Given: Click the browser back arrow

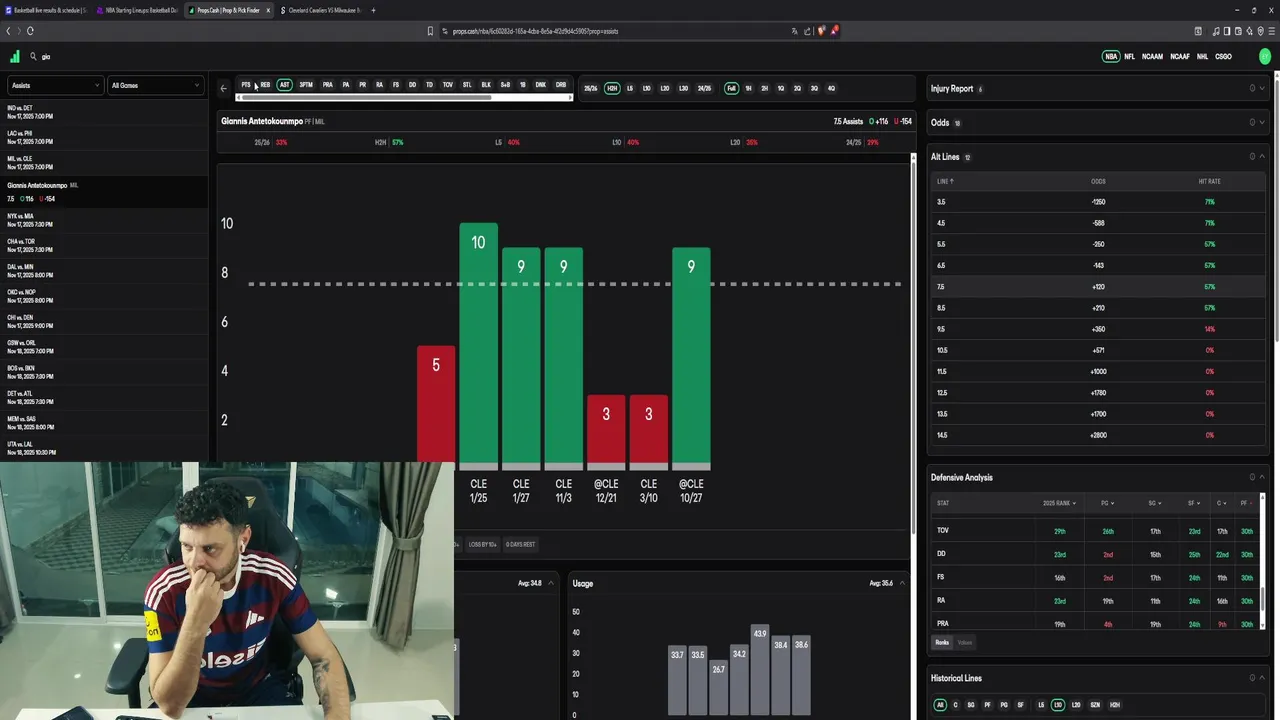Looking at the screenshot, I should [x=8, y=31].
